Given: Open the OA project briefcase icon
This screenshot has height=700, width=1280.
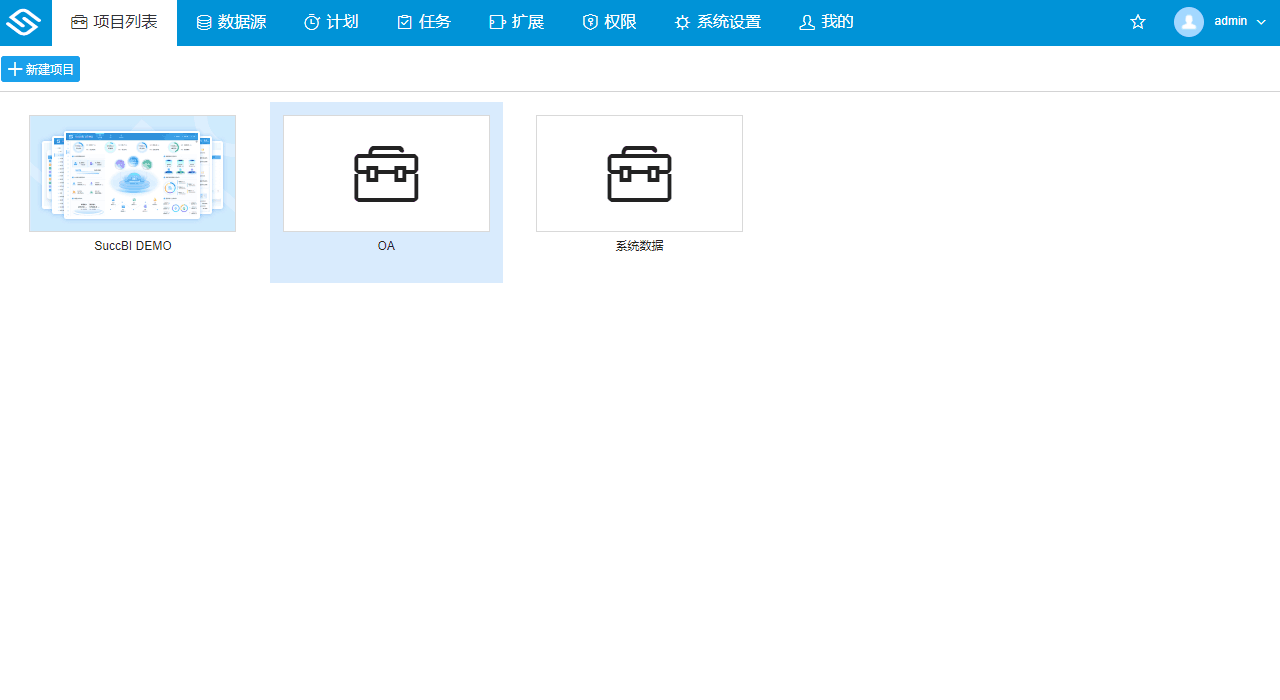Looking at the screenshot, I should point(386,172).
